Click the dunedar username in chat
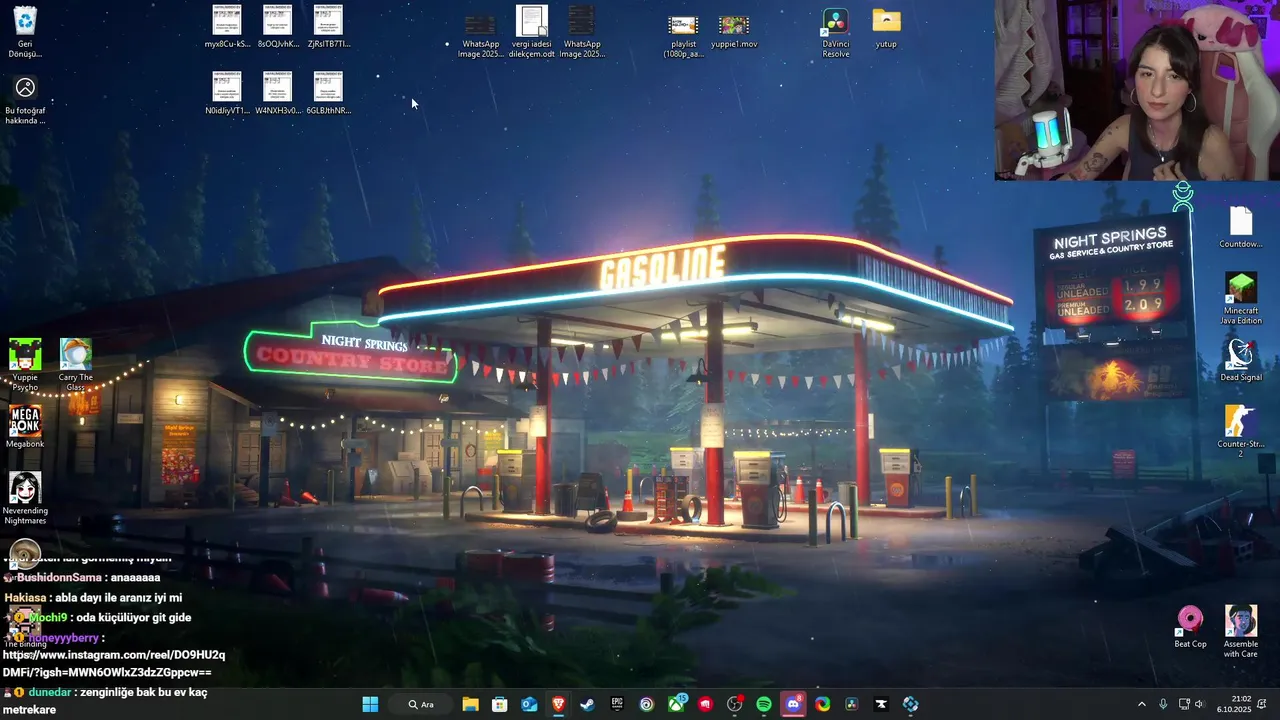The image size is (1280, 720). tap(51, 691)
